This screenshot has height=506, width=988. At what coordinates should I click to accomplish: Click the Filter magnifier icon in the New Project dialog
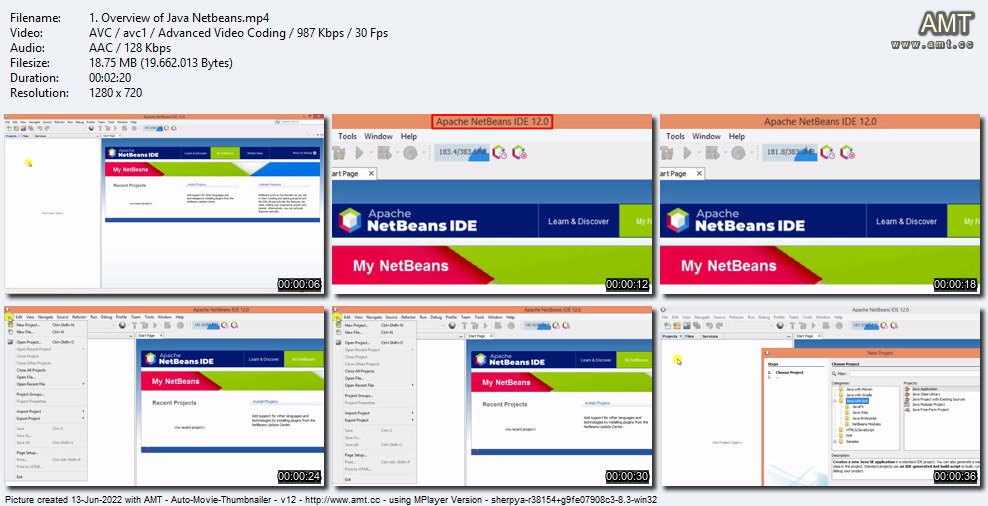(834, 374)
